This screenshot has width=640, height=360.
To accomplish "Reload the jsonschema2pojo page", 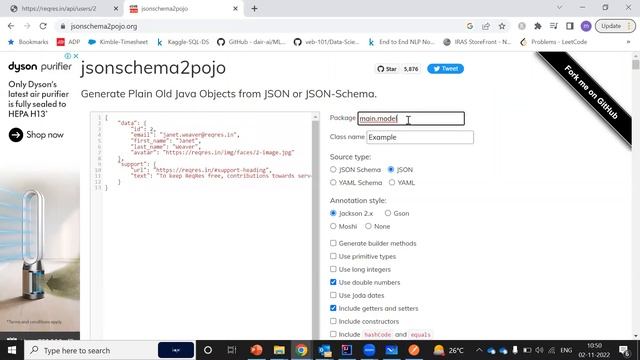I will point(43,26).
